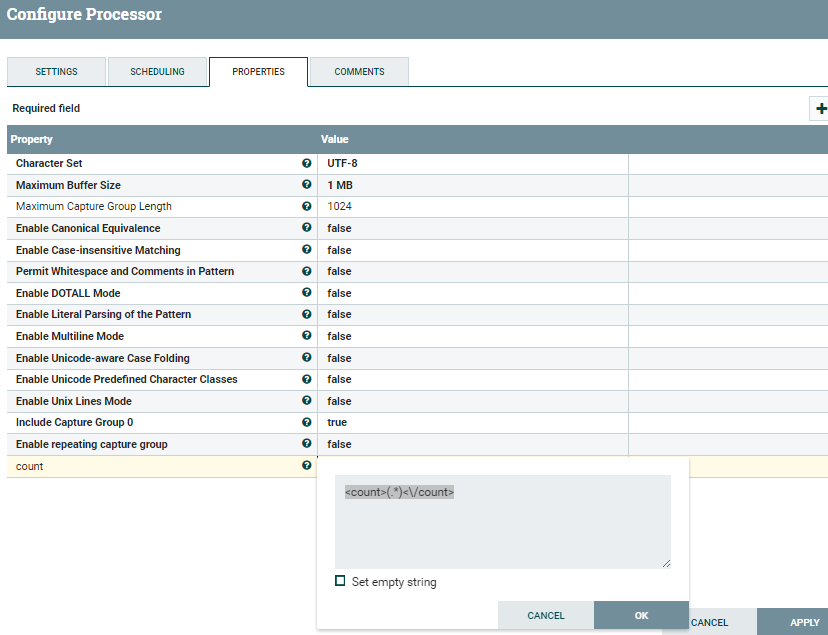Image resolution: width=828 pixels, height=635 pixels.
Task: Click help icon beside count property
Action: 307,466
